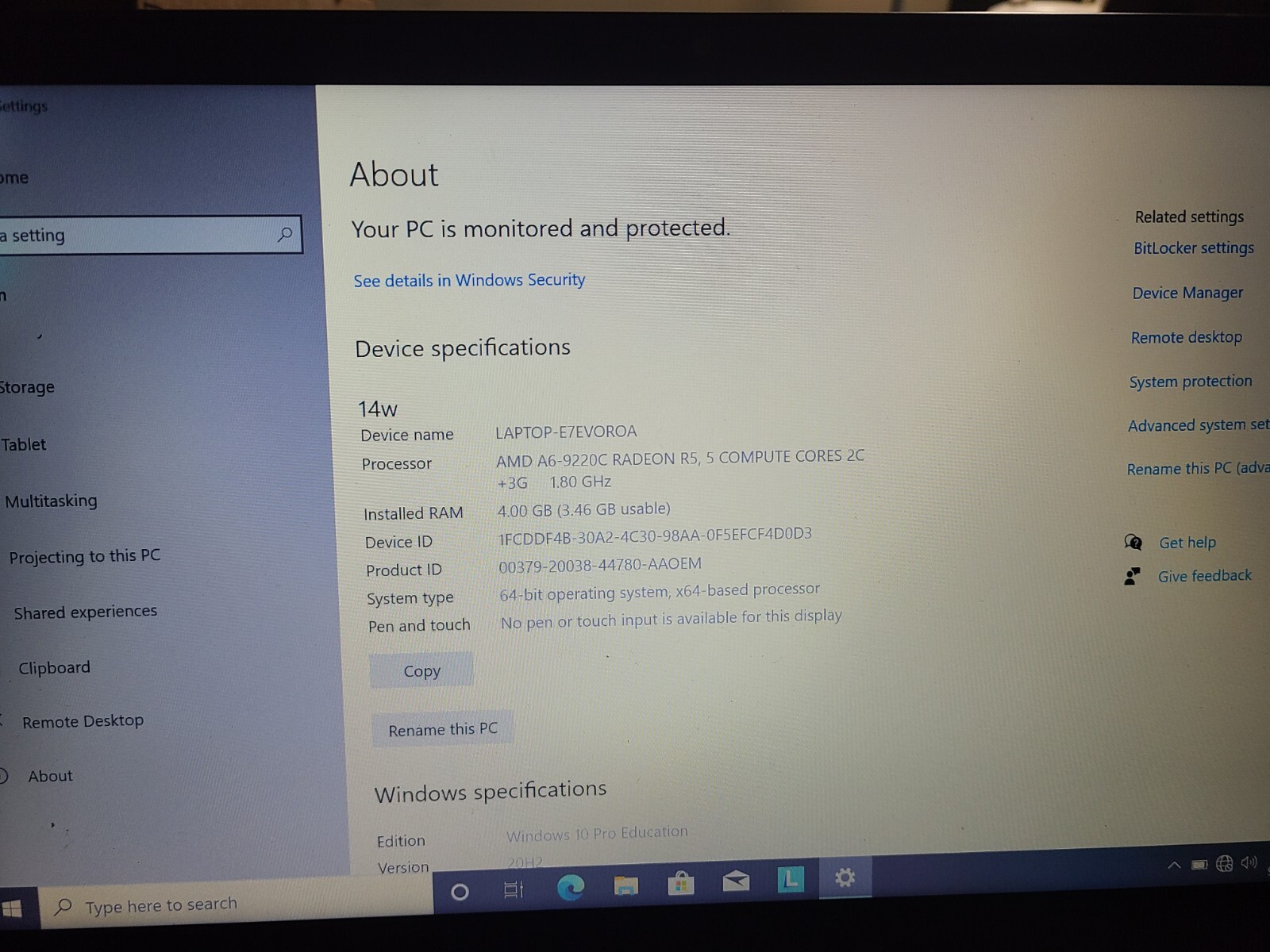Image resolution: width=1270 pixels, height=952 pixels.
Task: Select Storage in the sidebar
Action: point(27,387)
